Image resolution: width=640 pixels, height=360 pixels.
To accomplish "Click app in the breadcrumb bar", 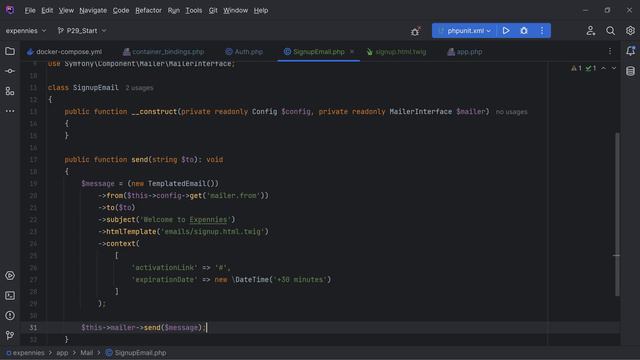I will 62,353.
